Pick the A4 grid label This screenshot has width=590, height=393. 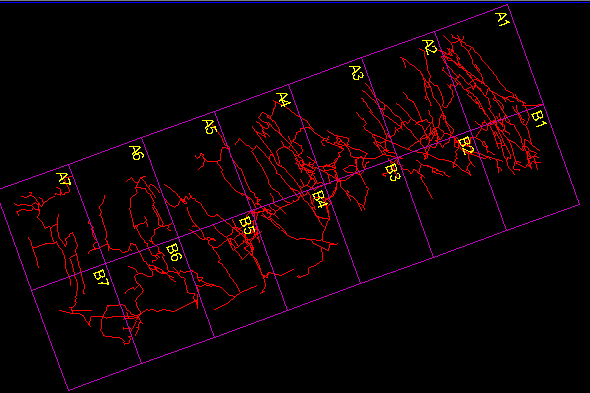[x=284, y=100]
